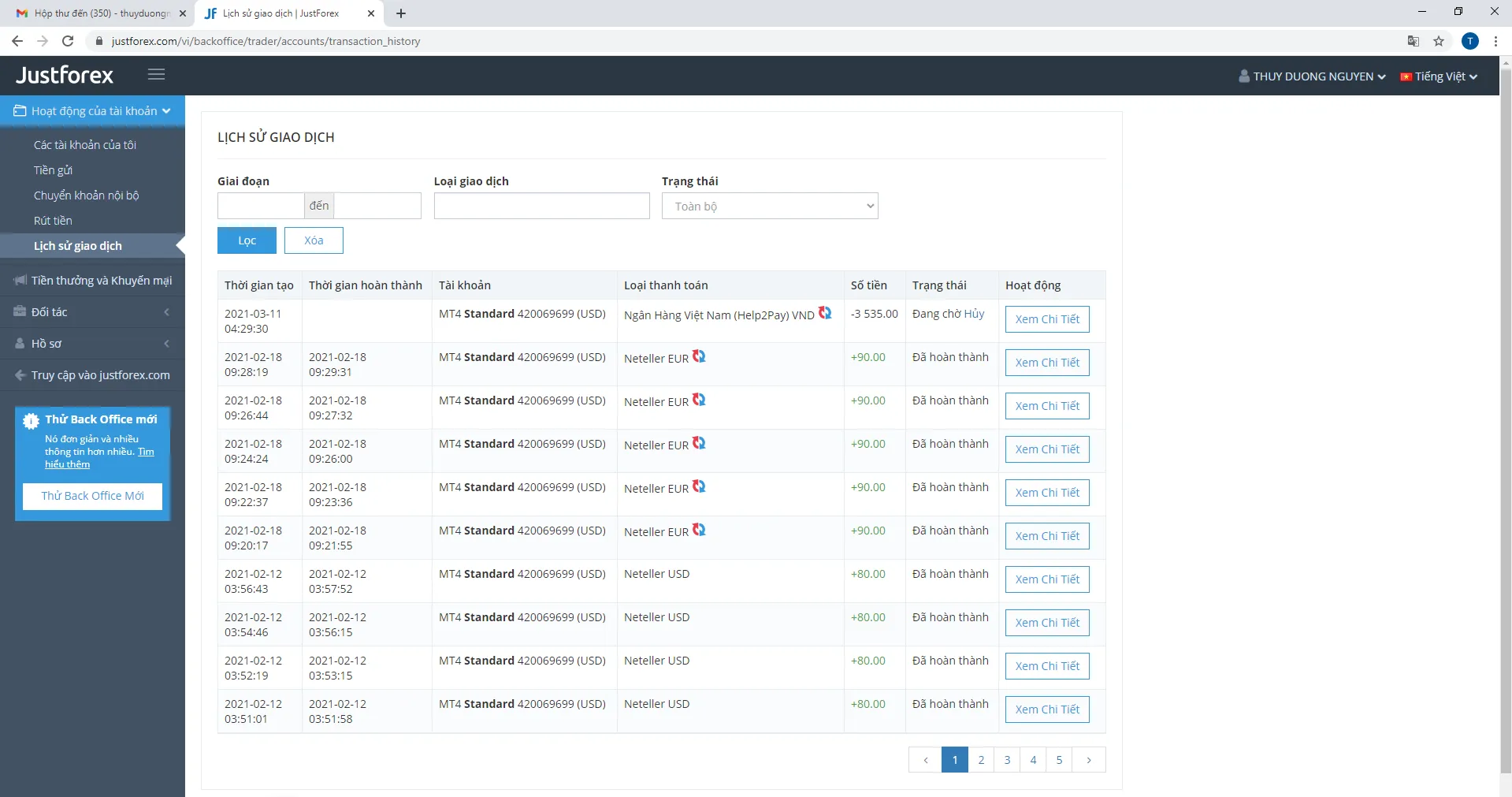Click the Xóa clear button
Screen dimensions: 1512x797
(x=314, y=240)
